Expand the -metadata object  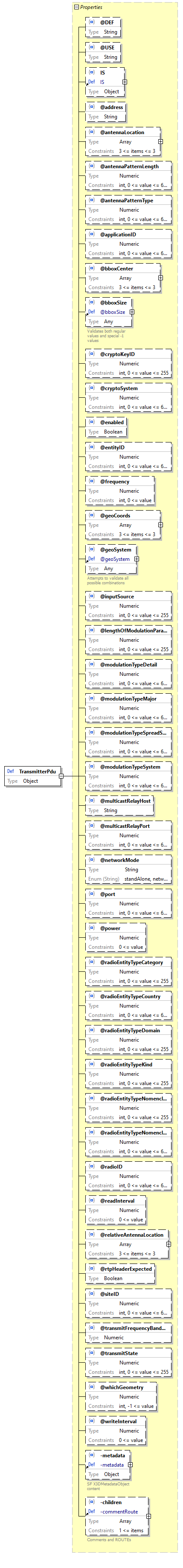click(x=130, y=1465)
